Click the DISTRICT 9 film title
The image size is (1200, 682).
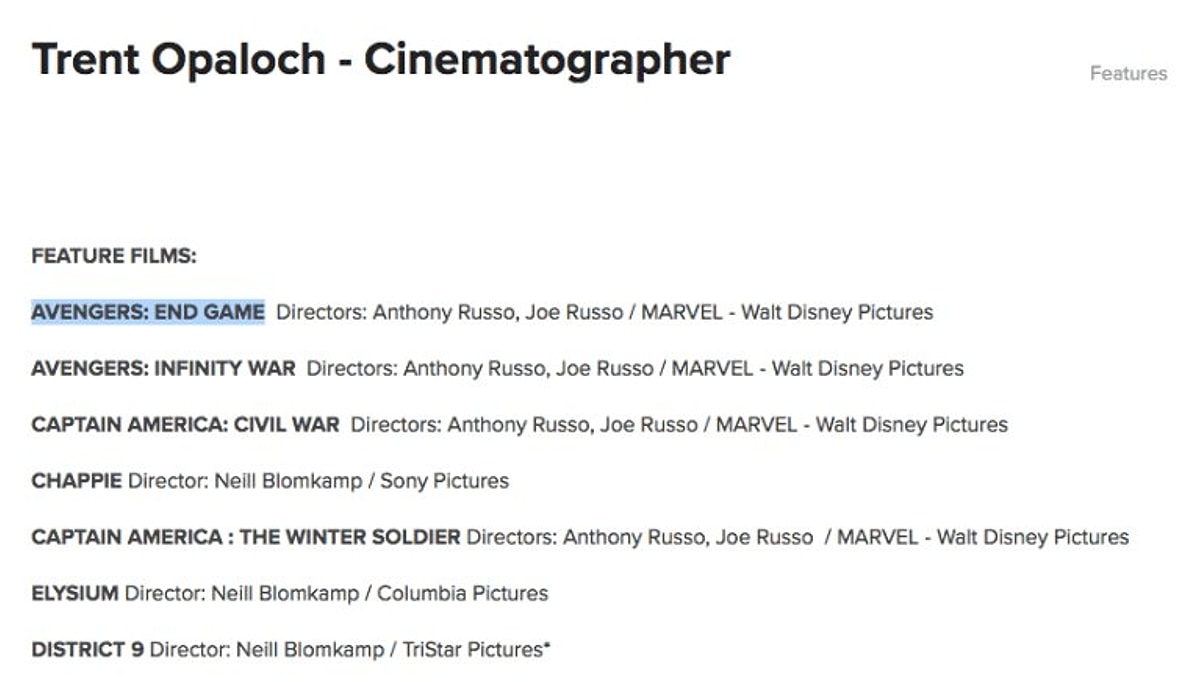87,650
